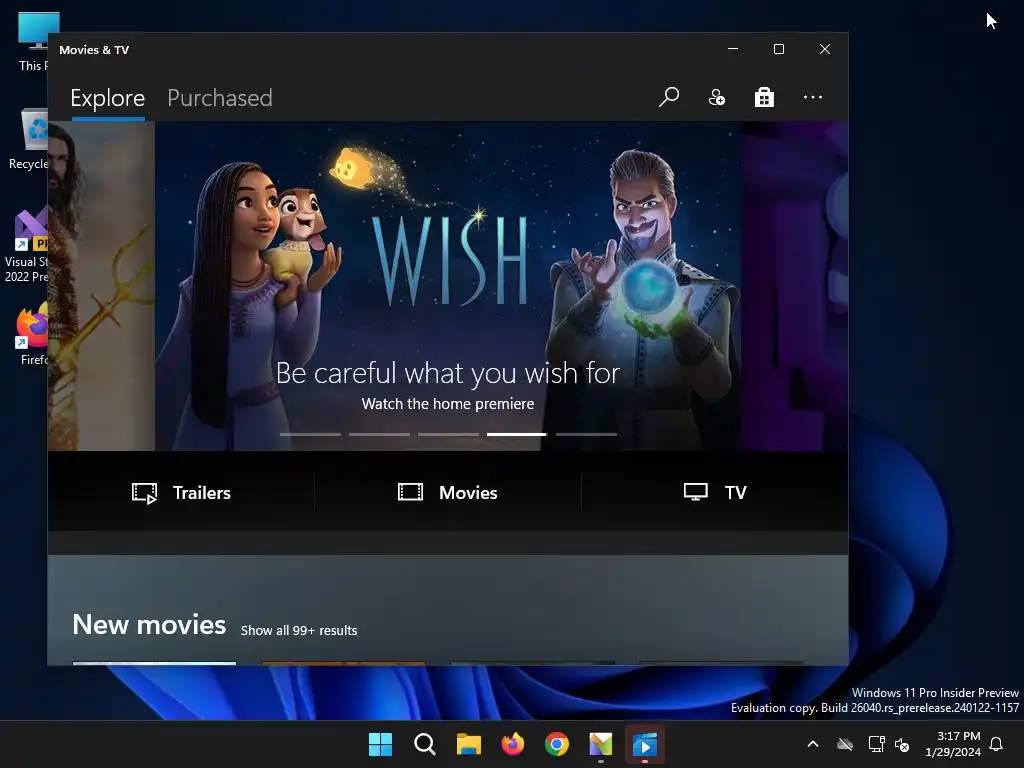Open the envelope-like taskbar app
Image resolution: width=1024 pixels, height=768 pixels.
coord(601,744)
